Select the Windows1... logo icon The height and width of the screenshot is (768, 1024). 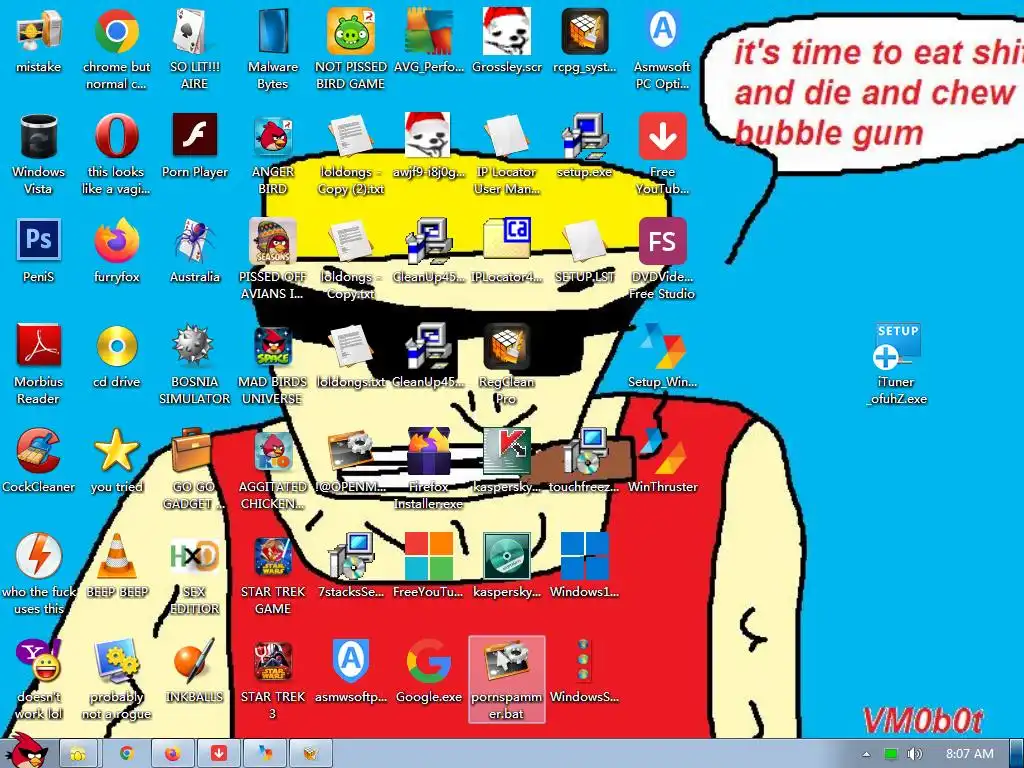click(x=584, y=556)
